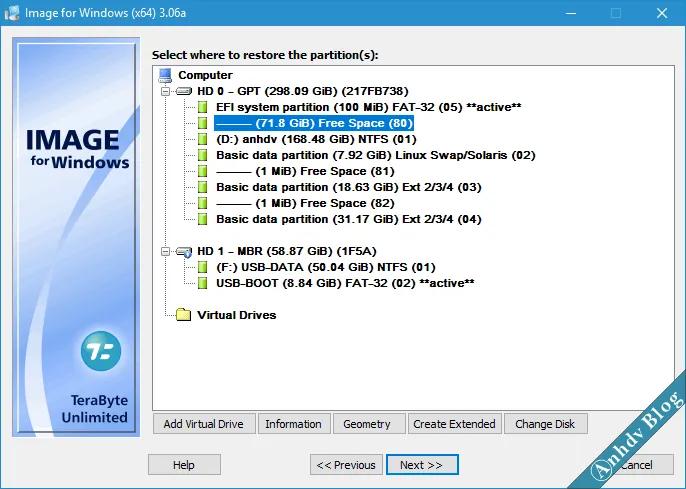Click the HD 0 hard disk icon
The width and height of the screenshot is (686, 489).
coord(184,91)
